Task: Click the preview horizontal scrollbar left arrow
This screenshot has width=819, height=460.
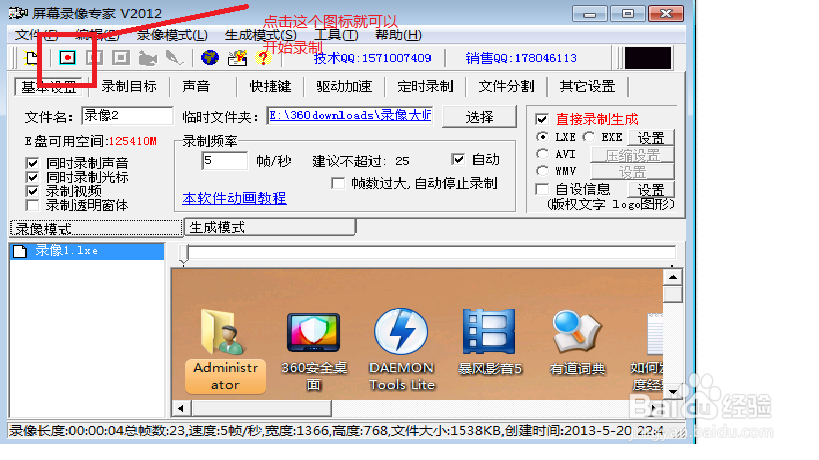Action: (181, 408)
